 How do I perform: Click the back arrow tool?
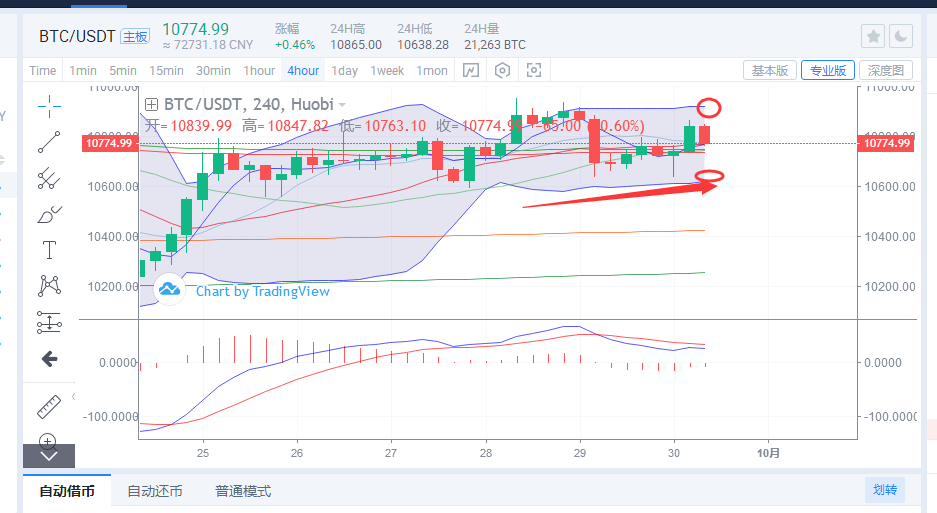(49, 359)
